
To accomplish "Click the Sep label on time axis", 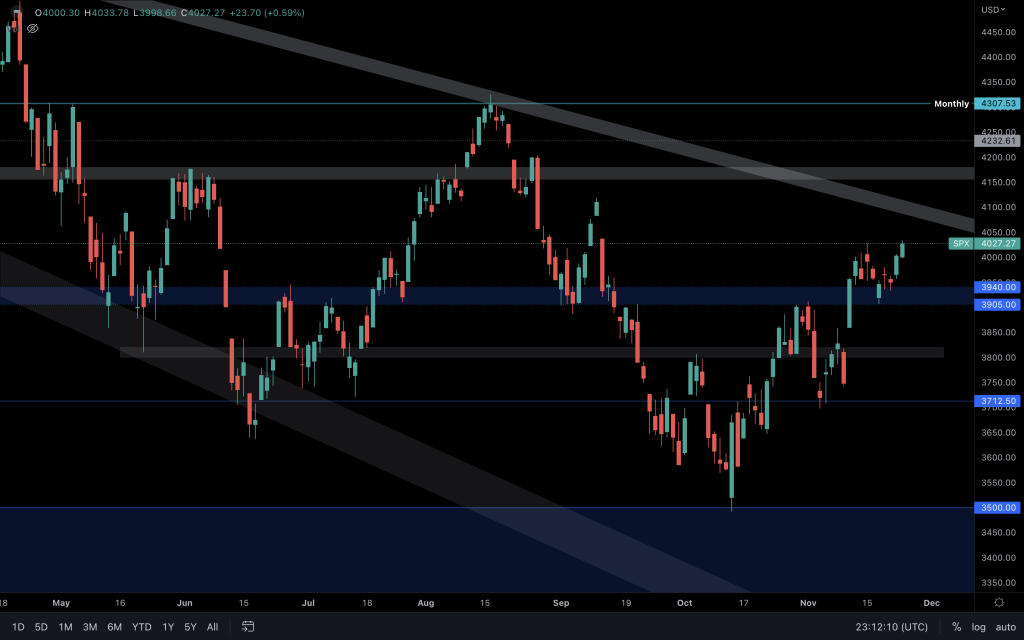I will pyautogui.click(x=561, y=603).
